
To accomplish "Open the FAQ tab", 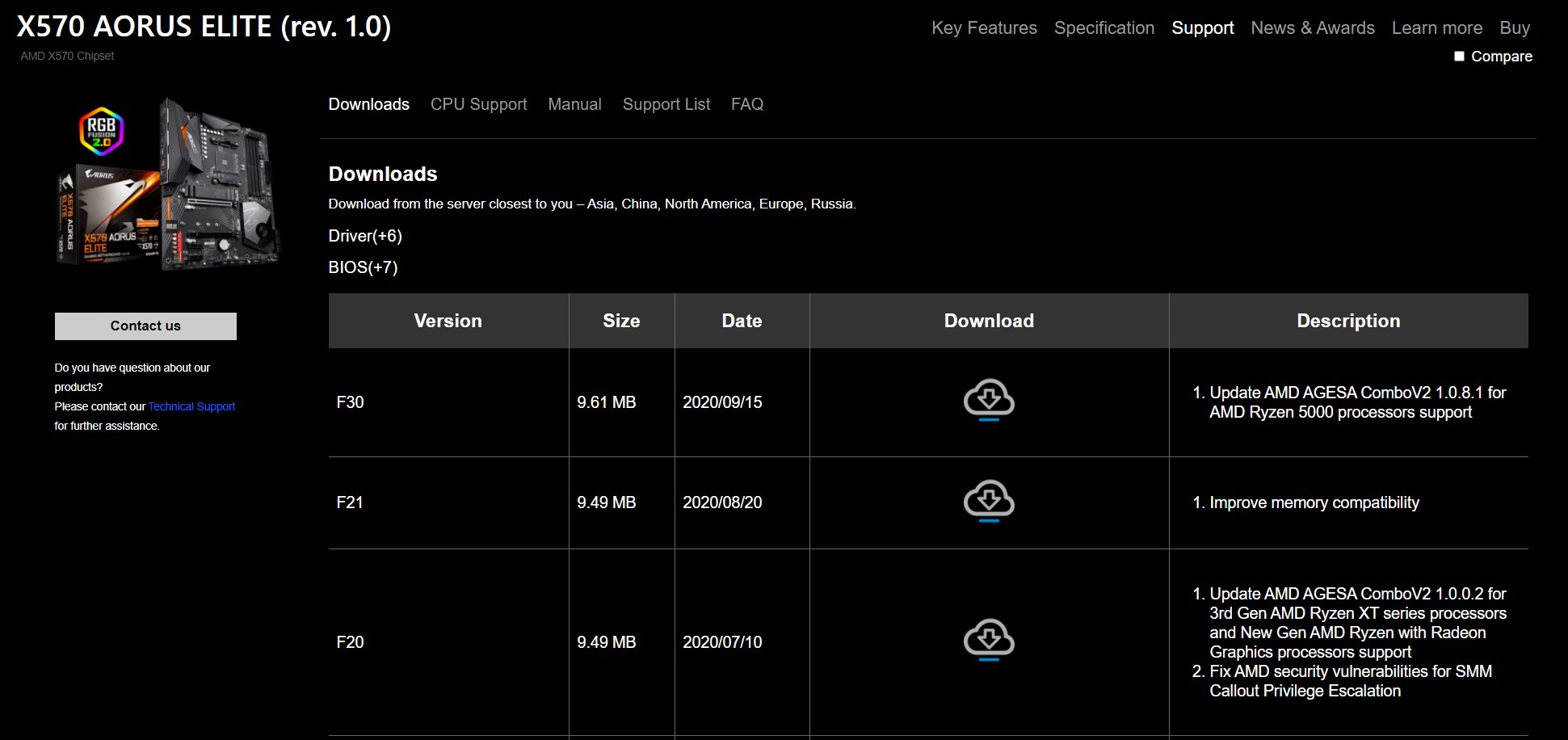I will pos(747,104).
